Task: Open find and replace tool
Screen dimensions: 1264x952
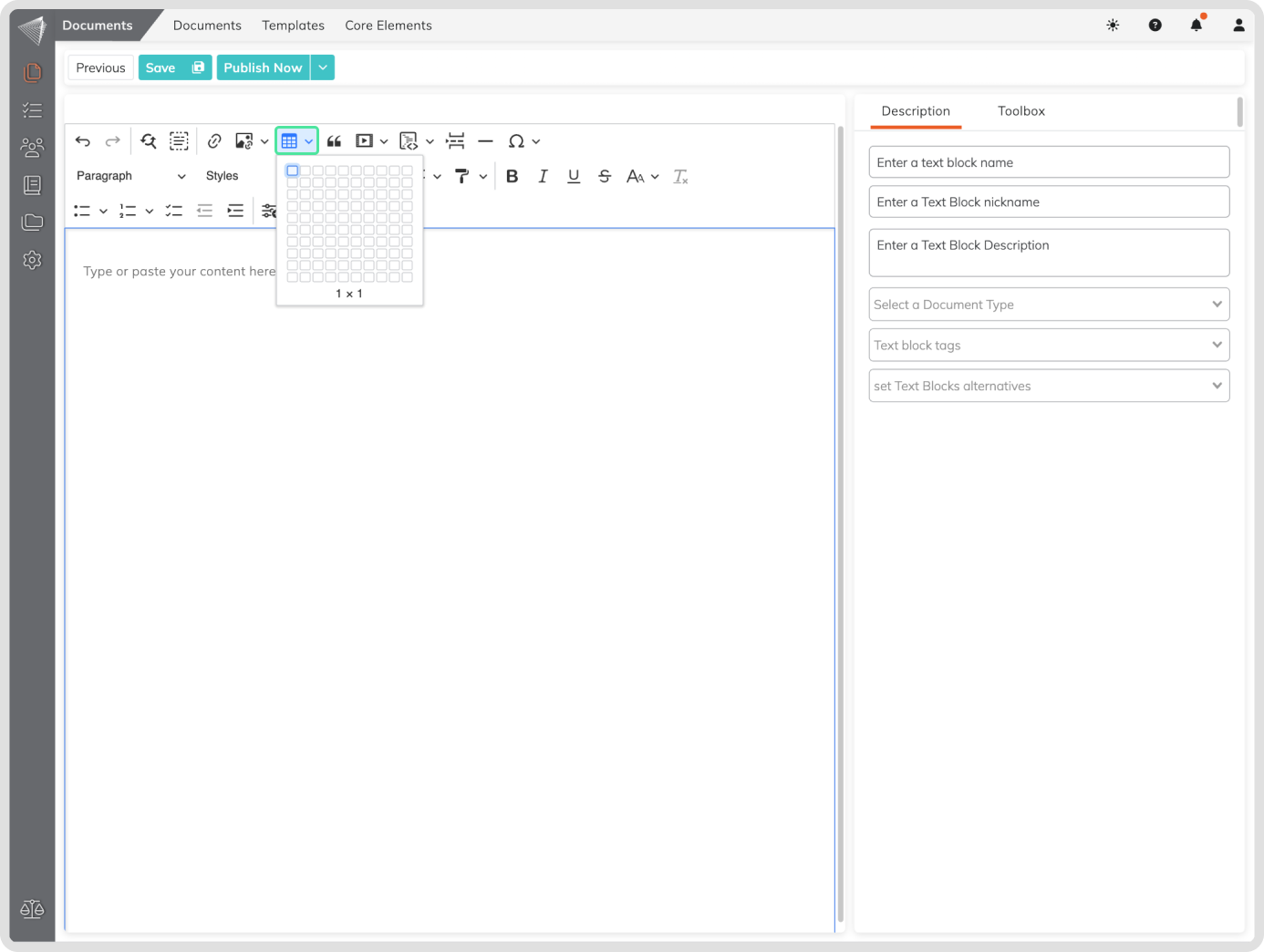Action: point(149,141)
